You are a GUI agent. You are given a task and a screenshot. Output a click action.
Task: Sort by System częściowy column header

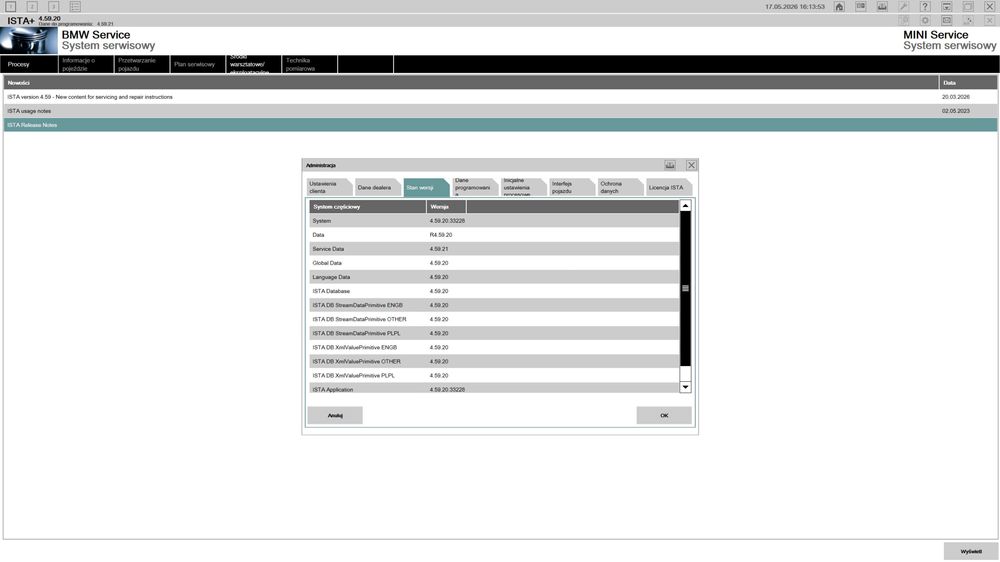(x=368, y=207)
